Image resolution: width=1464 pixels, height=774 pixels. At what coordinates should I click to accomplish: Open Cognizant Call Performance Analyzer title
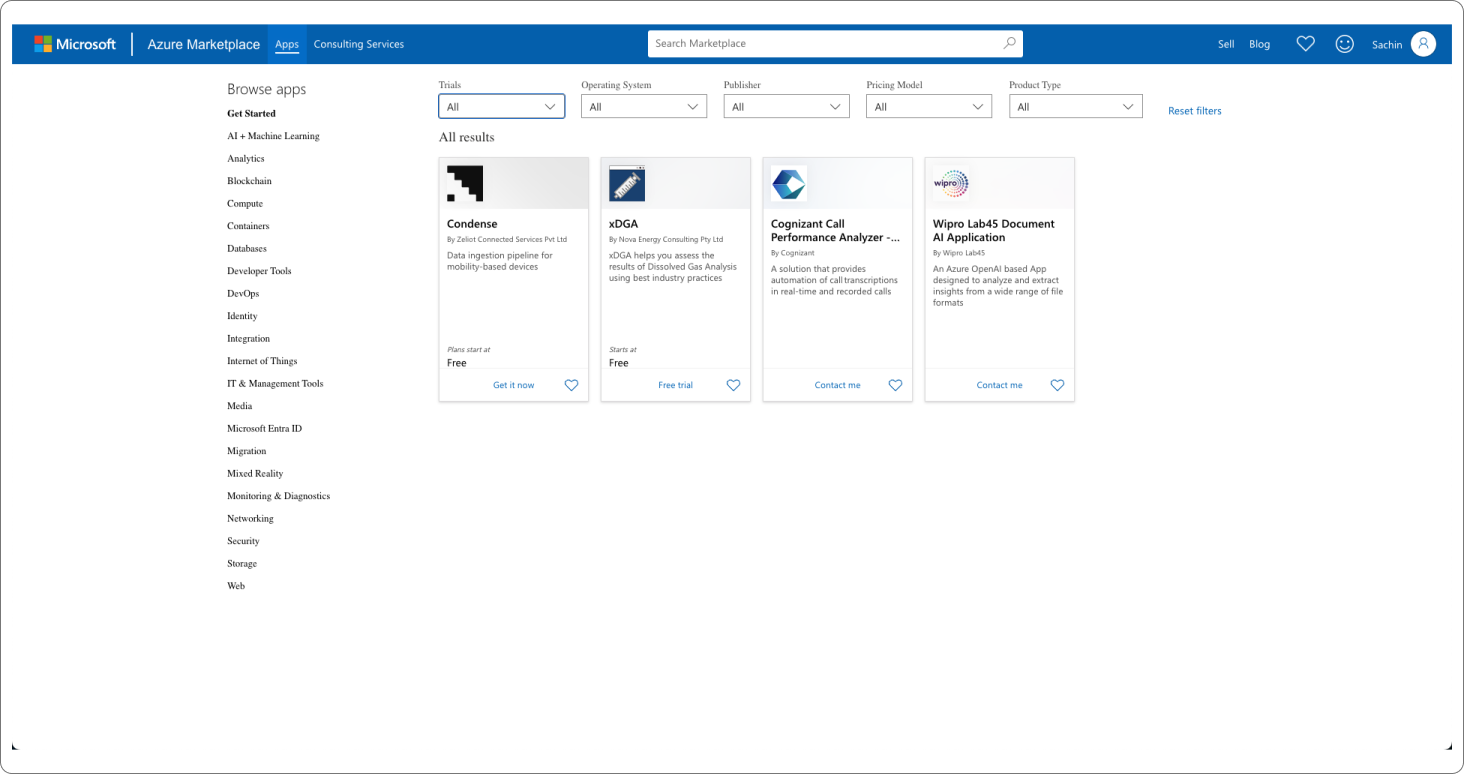click(835, 231)
